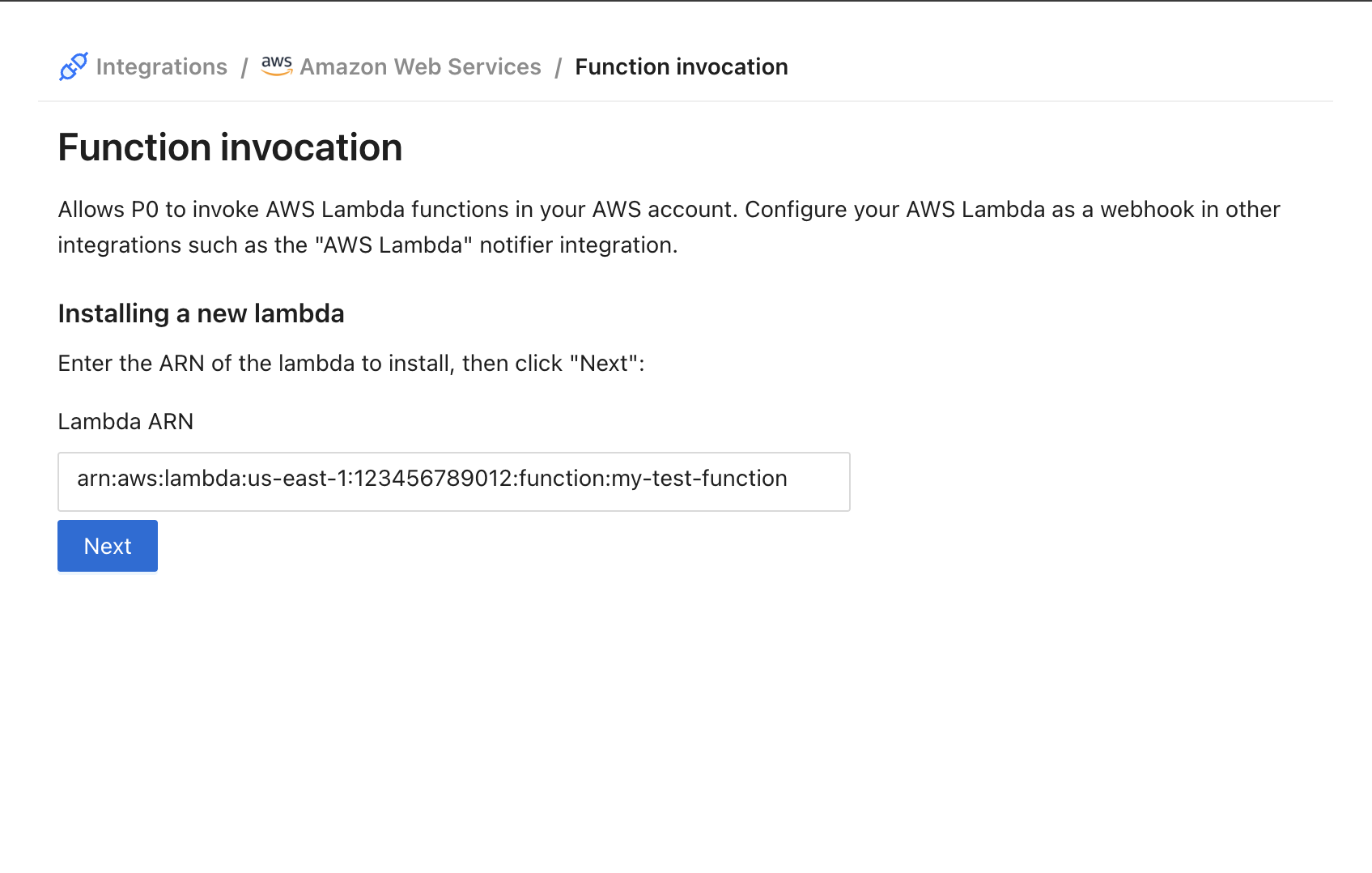1372x873 pixels.
Task: Click the slash separator after Integrations
Action: pos(244,67)
